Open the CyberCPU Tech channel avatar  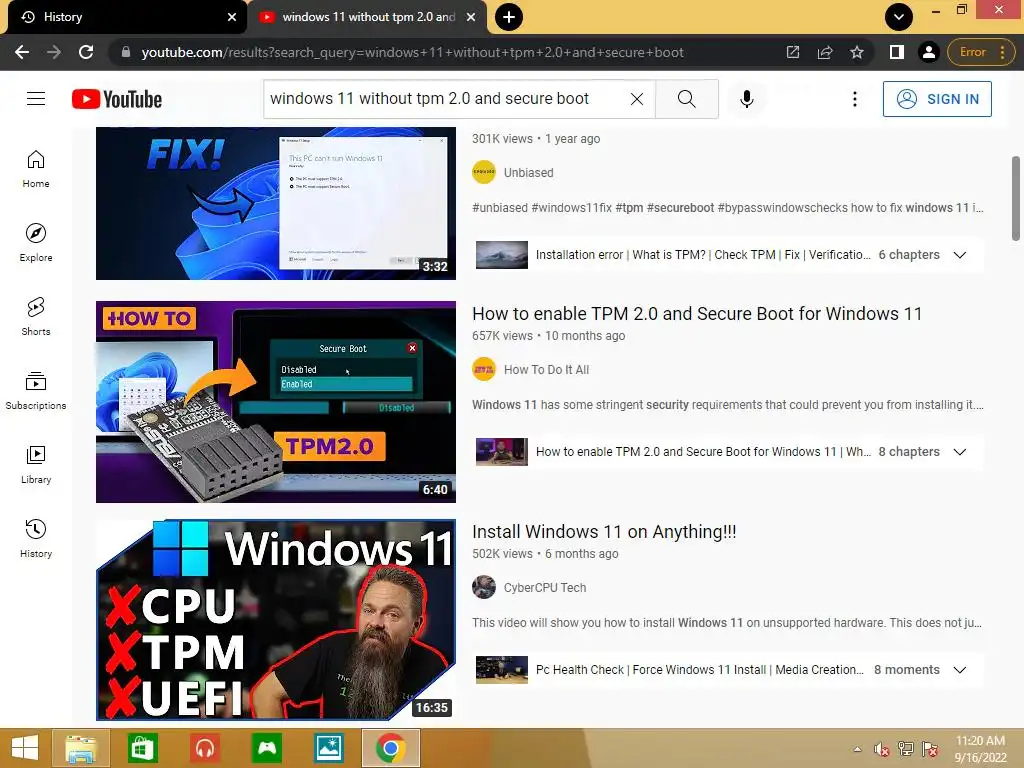[x=484, y=587]
